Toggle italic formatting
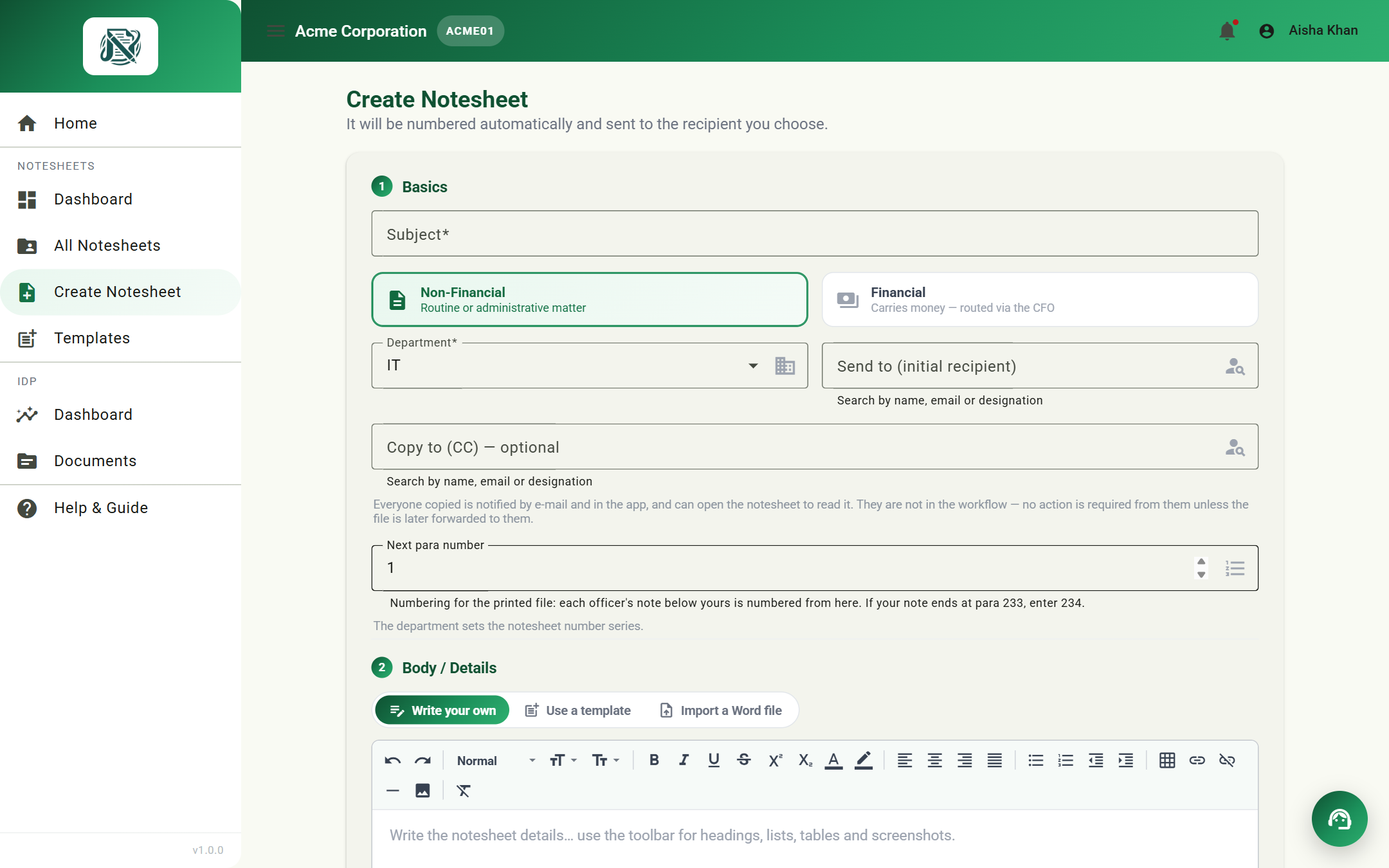The width and height of the screenshot is (1389, 868). [x=684, y=760]
